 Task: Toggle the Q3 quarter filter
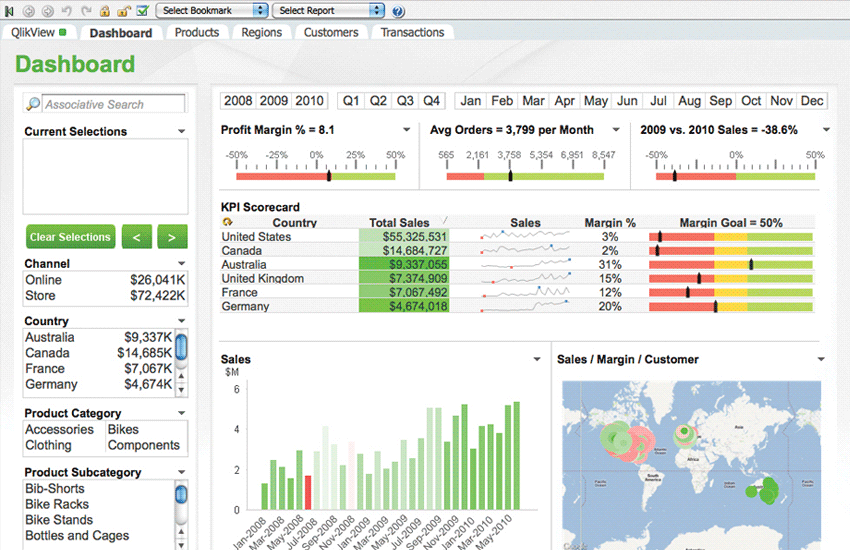[x=405, y=101]
